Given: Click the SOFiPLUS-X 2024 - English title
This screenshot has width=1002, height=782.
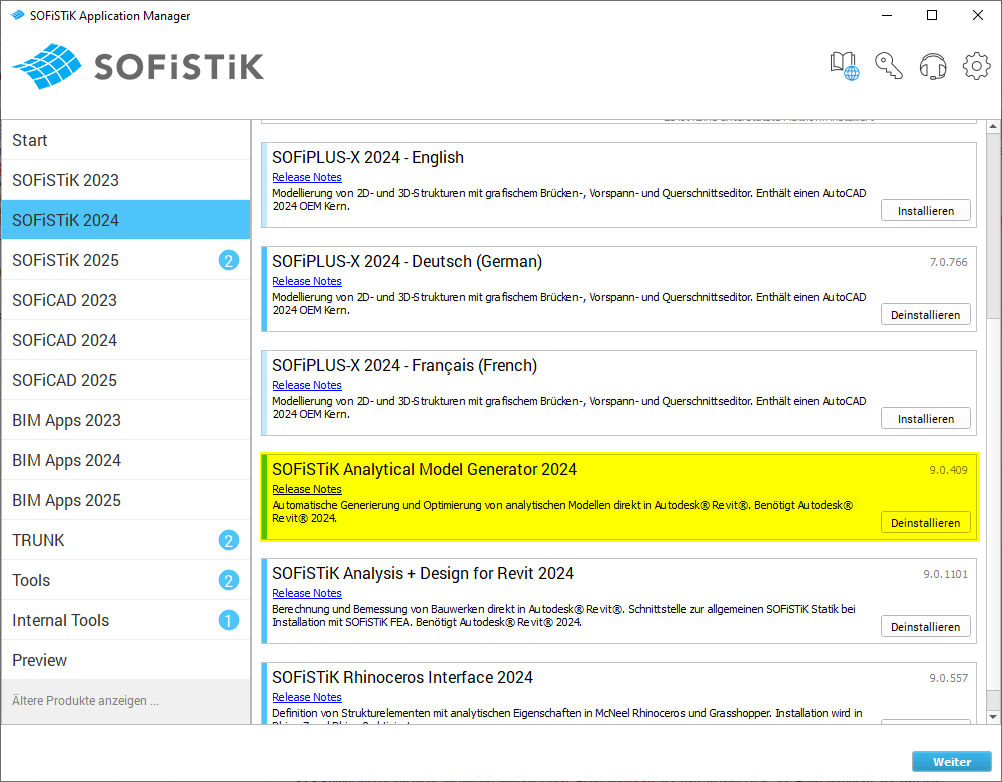Looking at the screenshot, I should (x=368, y=157).
